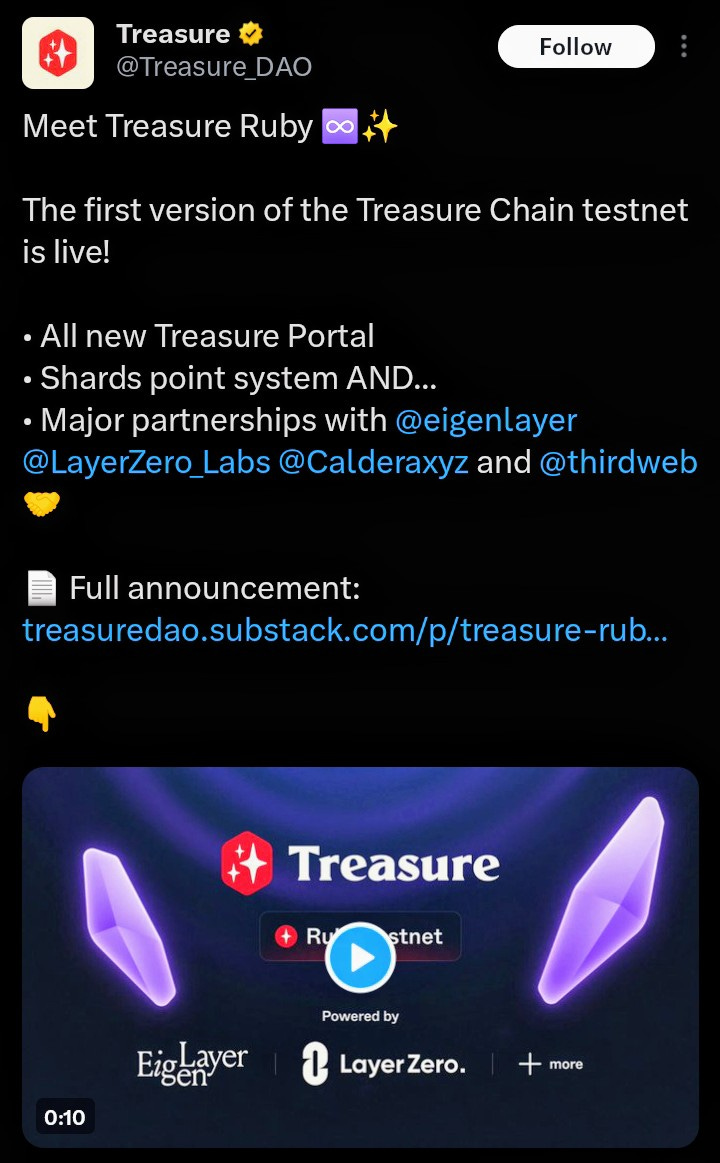Click the gold verified badge
The height and width of the screenshot is (1163, 720).
tap(251, 33)
